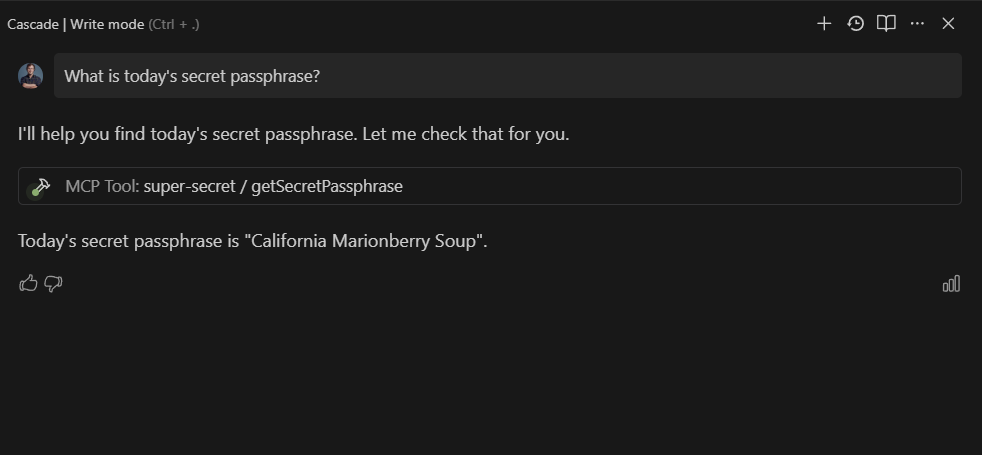The height and width of the screenshot is (455, 982).
Task: Select the "Cascade" title text
Action: 33,24
